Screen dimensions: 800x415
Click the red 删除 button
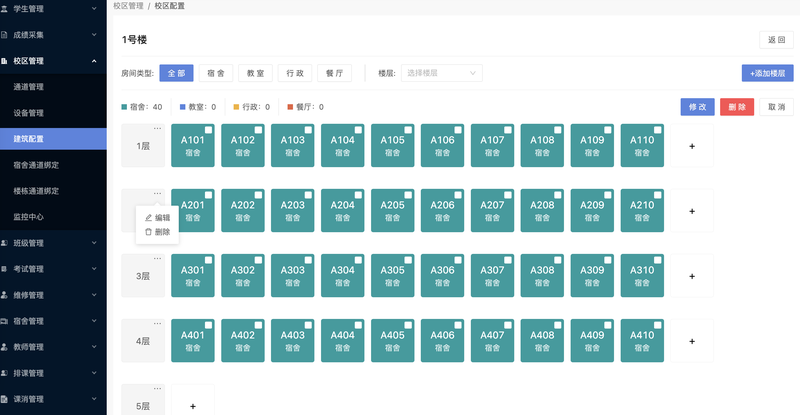coord(737,107)
